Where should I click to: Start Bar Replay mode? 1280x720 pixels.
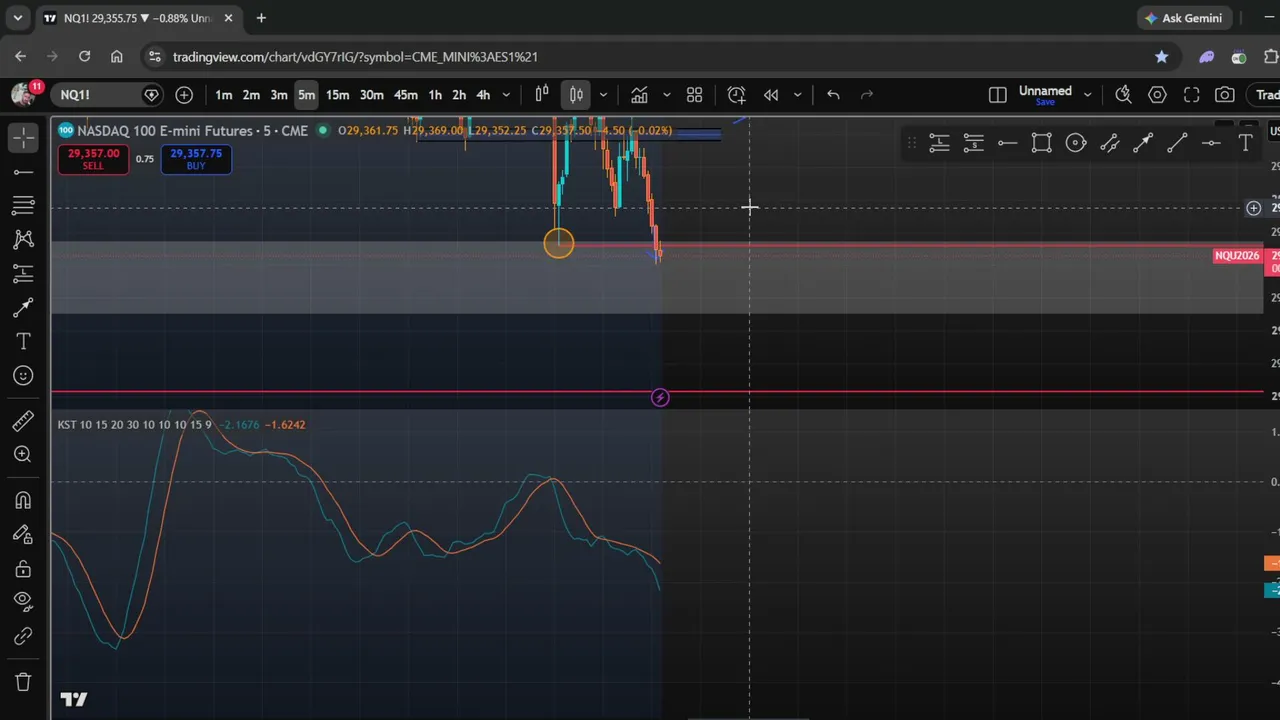tap(771, 95)
